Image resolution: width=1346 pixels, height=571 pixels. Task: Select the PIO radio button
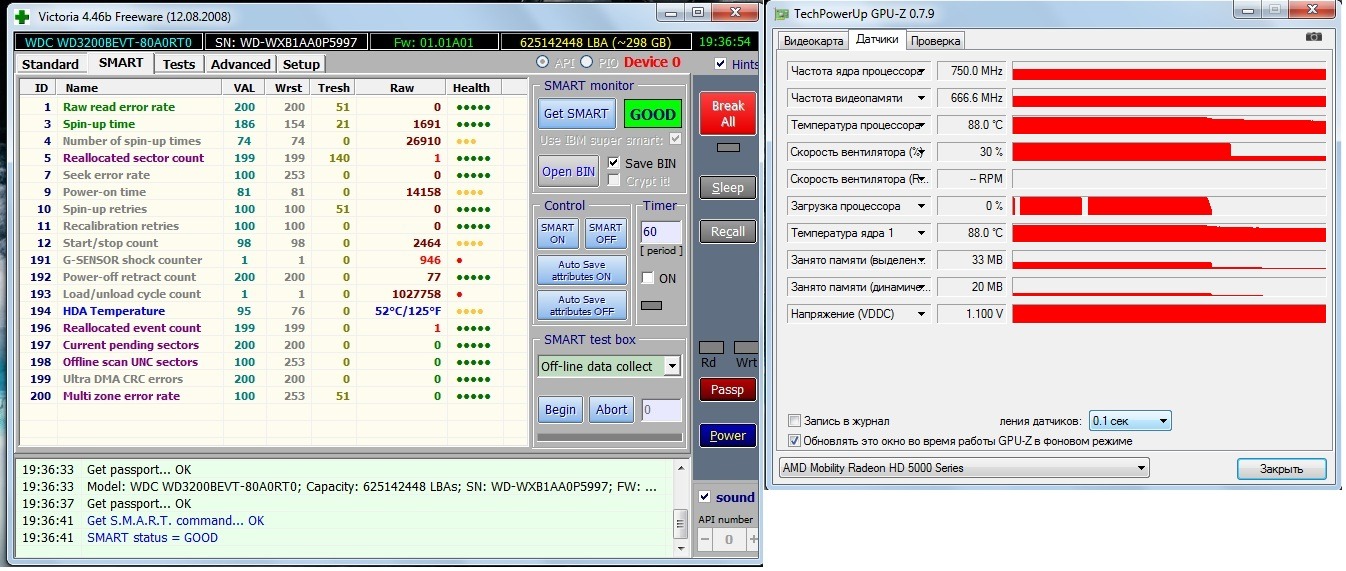click(x=588, y=63)
